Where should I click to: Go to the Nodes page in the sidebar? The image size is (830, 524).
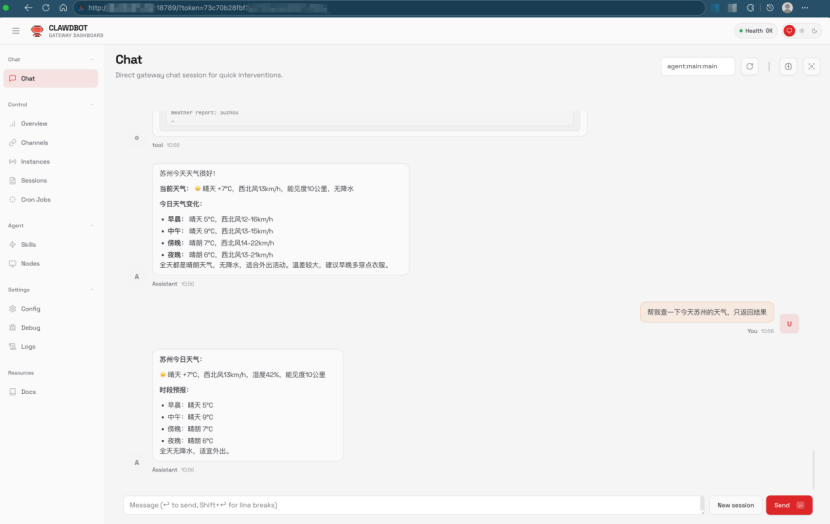(x=30, y=264)
